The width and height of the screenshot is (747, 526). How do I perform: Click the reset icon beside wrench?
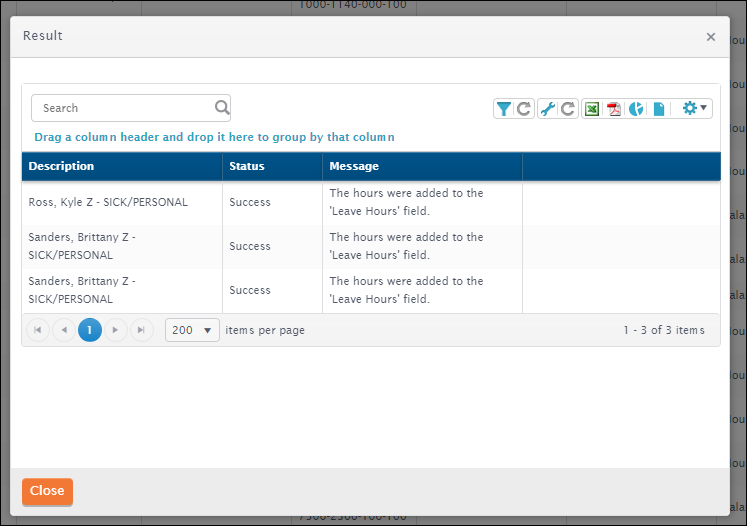(x=567, y=109)
